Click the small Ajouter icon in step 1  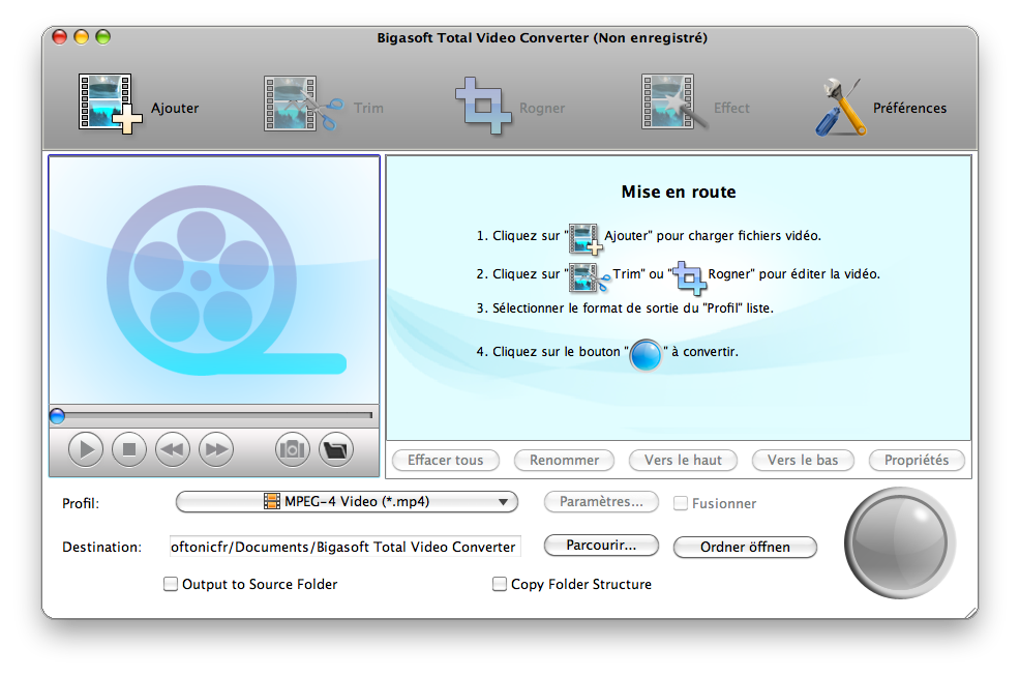pyautogui.click(x=585, y=238)
